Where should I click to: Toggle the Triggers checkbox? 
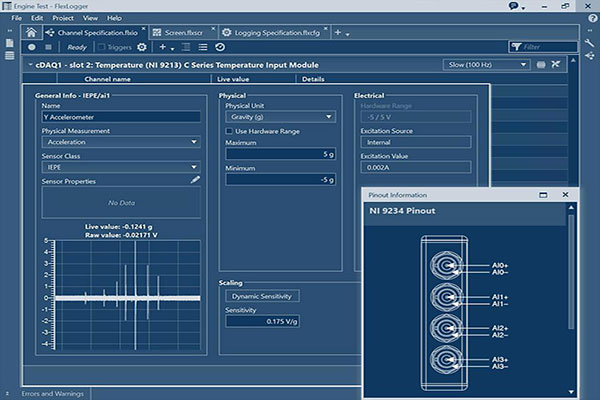(x=101, y=47)
